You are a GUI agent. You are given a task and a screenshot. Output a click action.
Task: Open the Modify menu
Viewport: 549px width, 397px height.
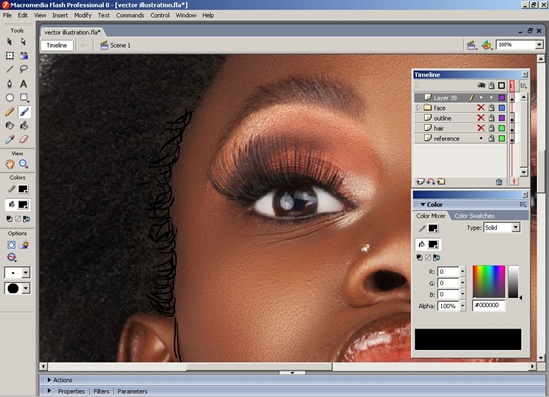coord(83,15)
